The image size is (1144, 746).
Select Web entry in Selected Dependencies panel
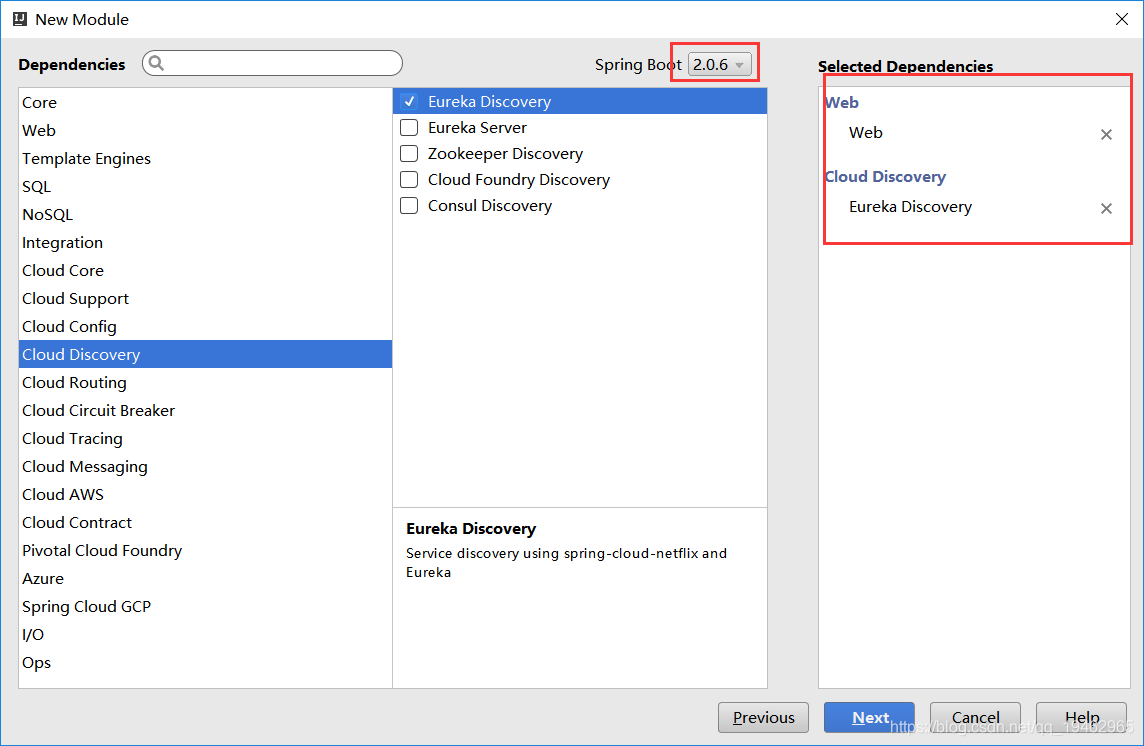[865, 133]
